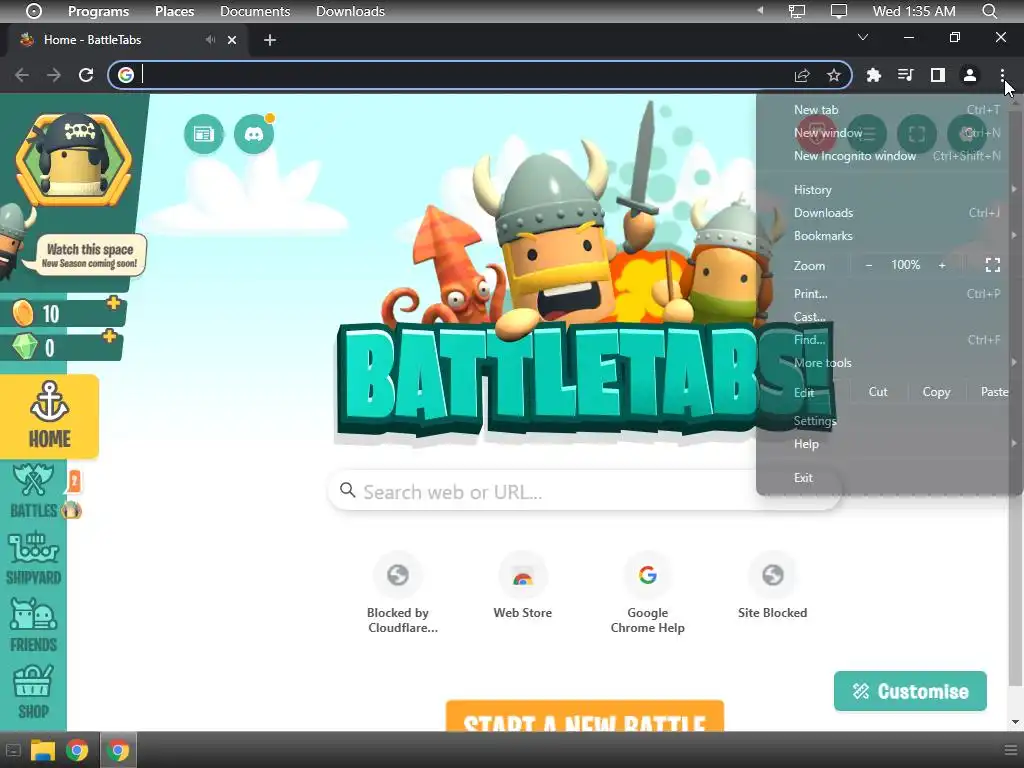Viewport: 1024px width, 768px height.
Task: Decrease zoom with minus button
Action: pyautogui.click(x=869, y=265)
